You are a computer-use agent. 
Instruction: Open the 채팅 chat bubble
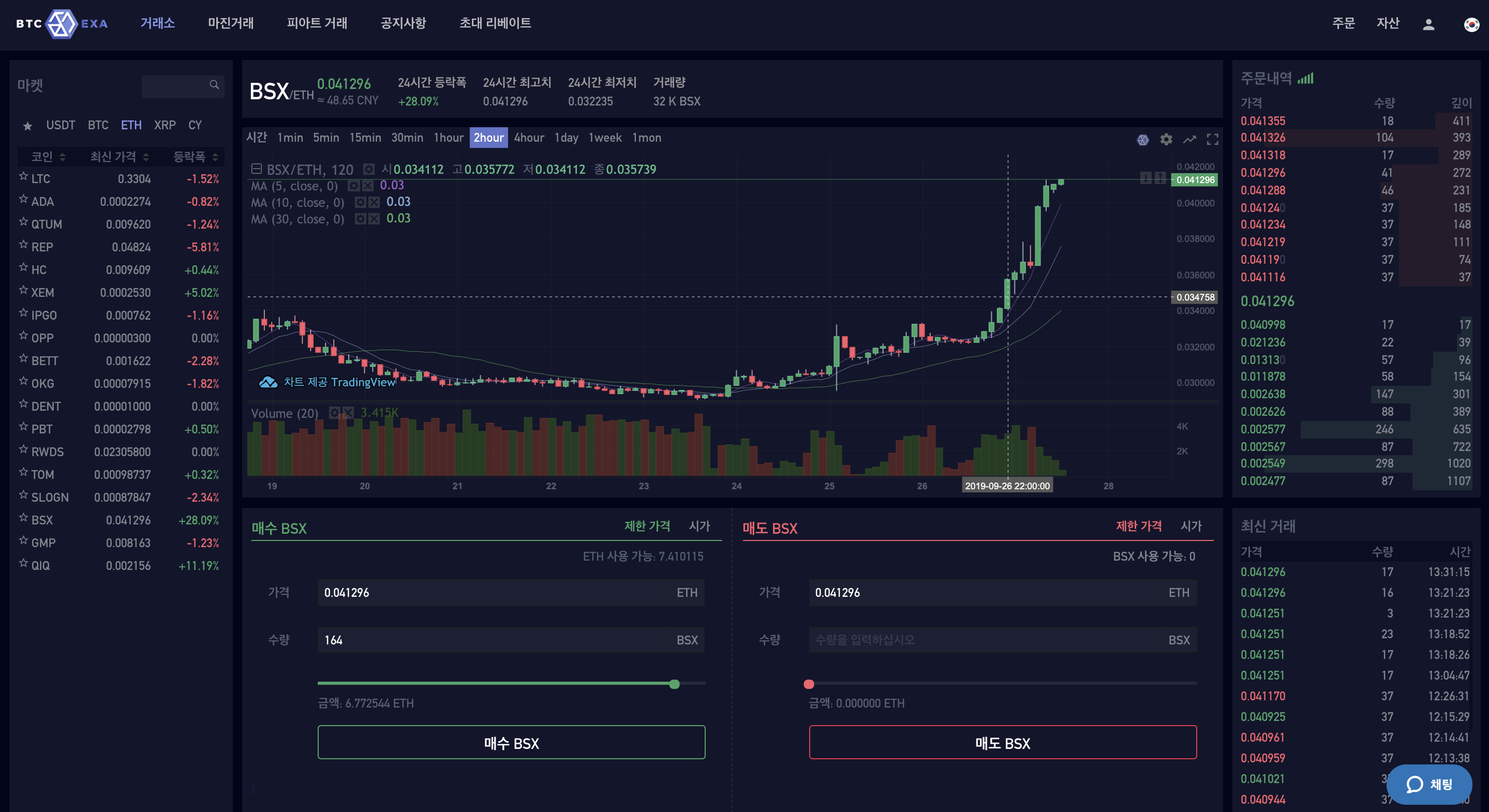[x=1429, y=784]
